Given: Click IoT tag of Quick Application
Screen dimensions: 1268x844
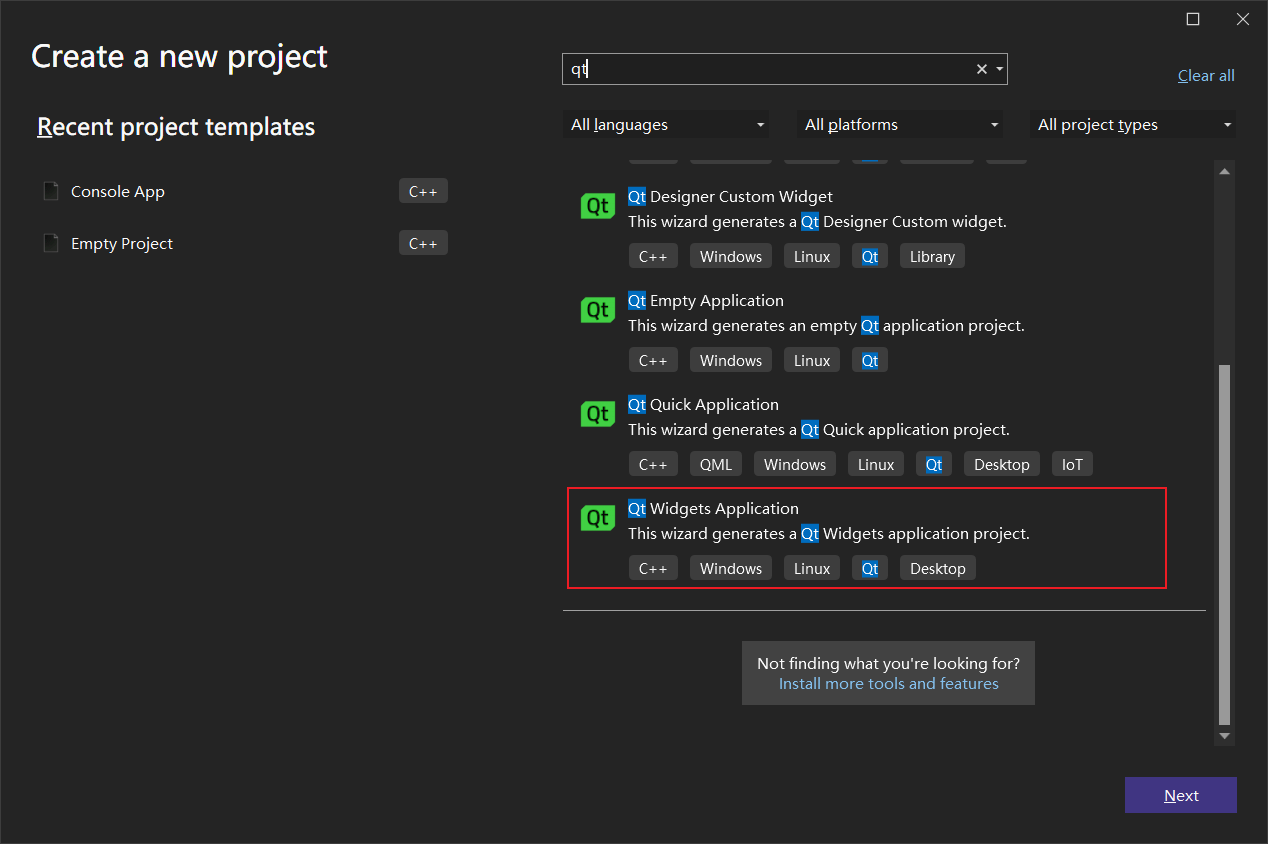Looking at the screenshot, I should [x=1072, y=464].
